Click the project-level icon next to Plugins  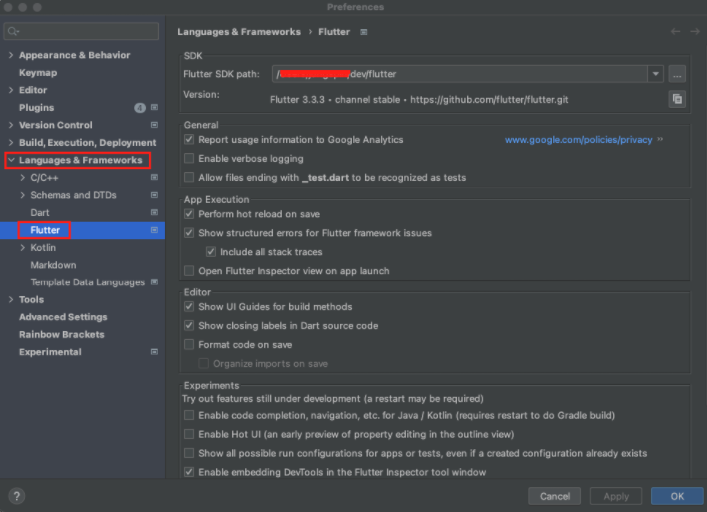pos(154,107)
